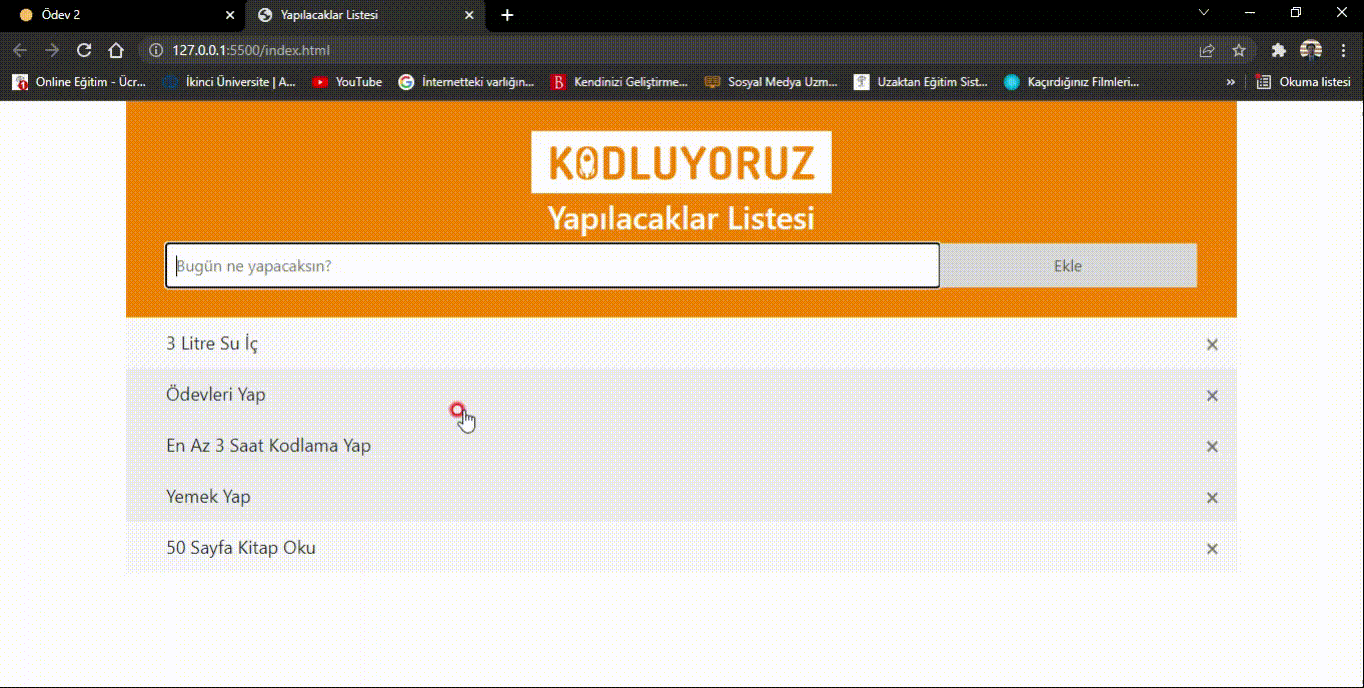1364x688 pixels.
Task: Share this page icon
Action: tap(1207, 50)
